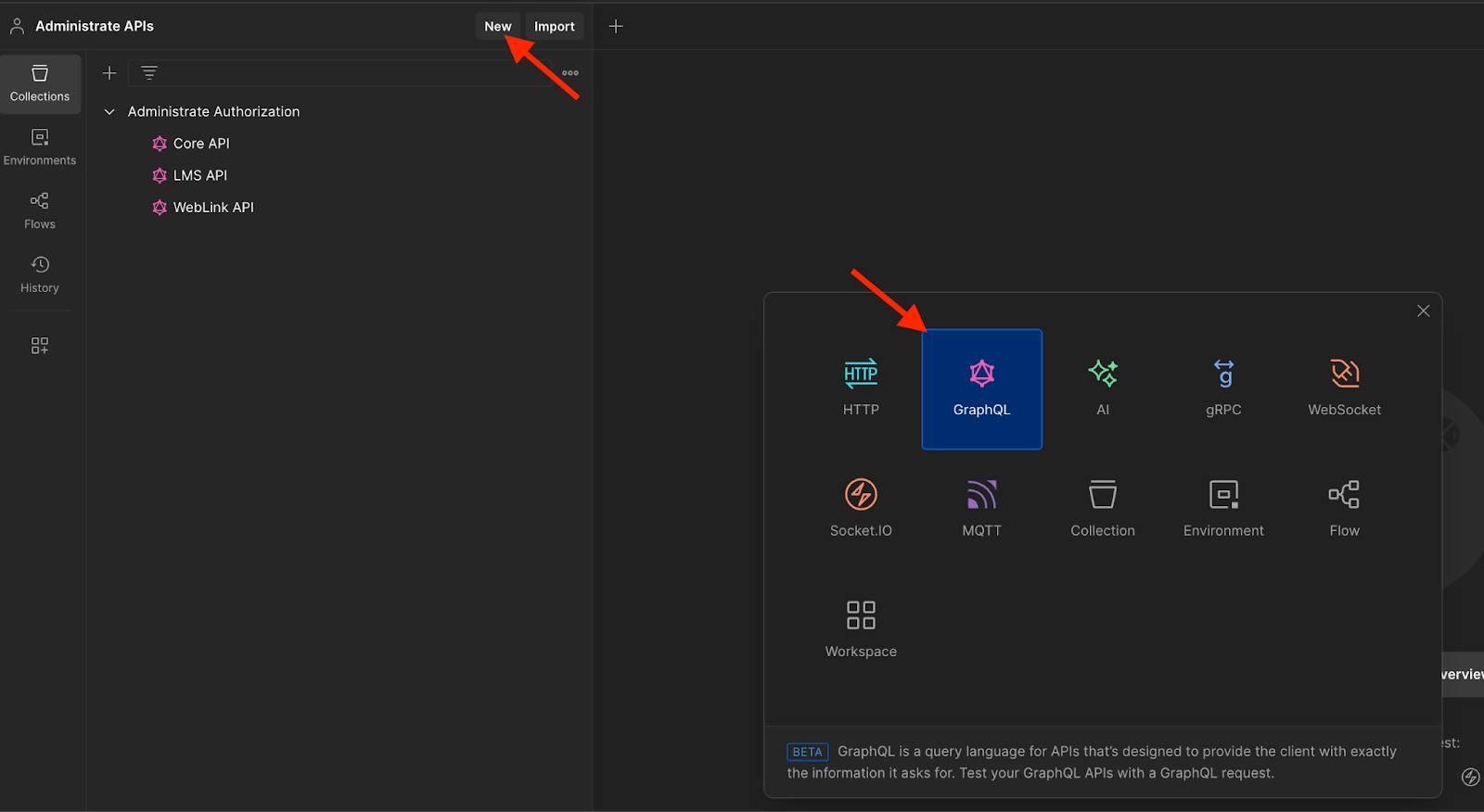Click the workspace user icon
Image resolution: width=1484 pixels, height=812 pixels.
click(x=17, y=26)
